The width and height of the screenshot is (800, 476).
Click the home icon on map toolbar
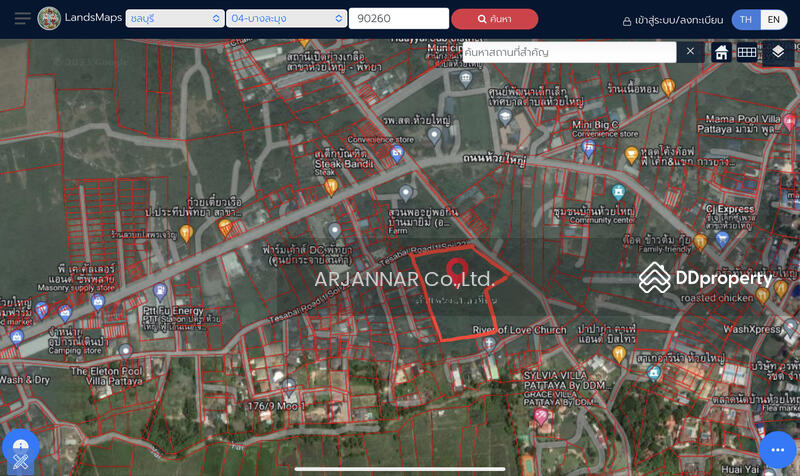[x=721, y=53]
